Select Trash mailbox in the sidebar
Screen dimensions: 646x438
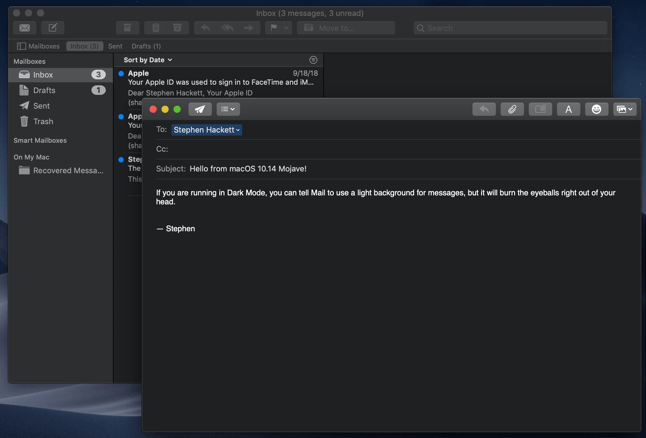pyautogui.click(x=61, y=122)
